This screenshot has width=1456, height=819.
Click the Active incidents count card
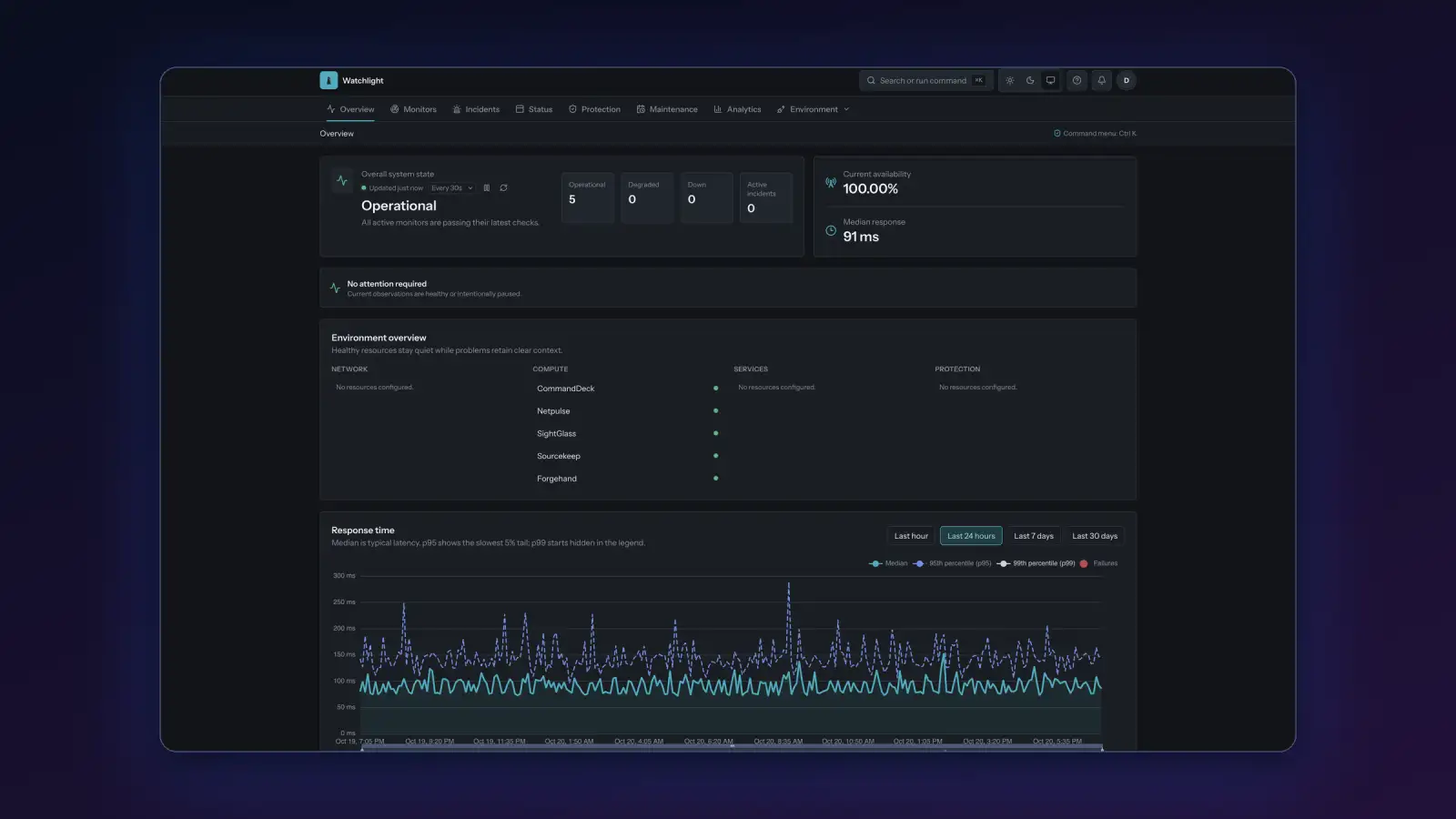point(766,197)
